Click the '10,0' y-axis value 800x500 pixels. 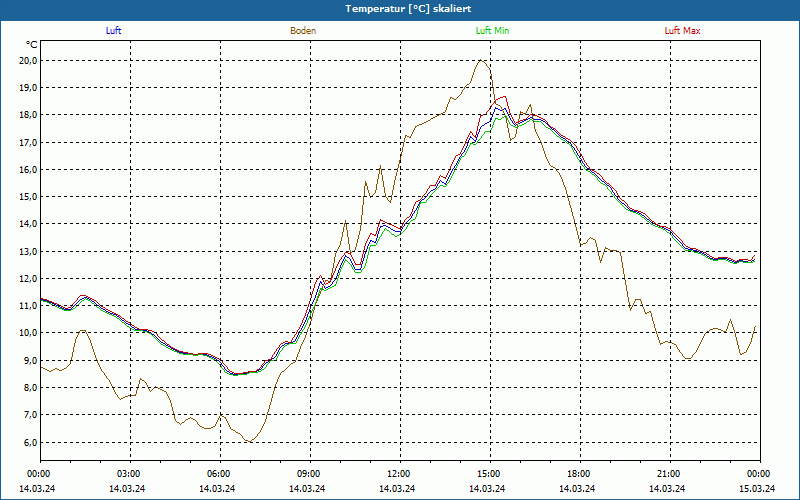28,333
